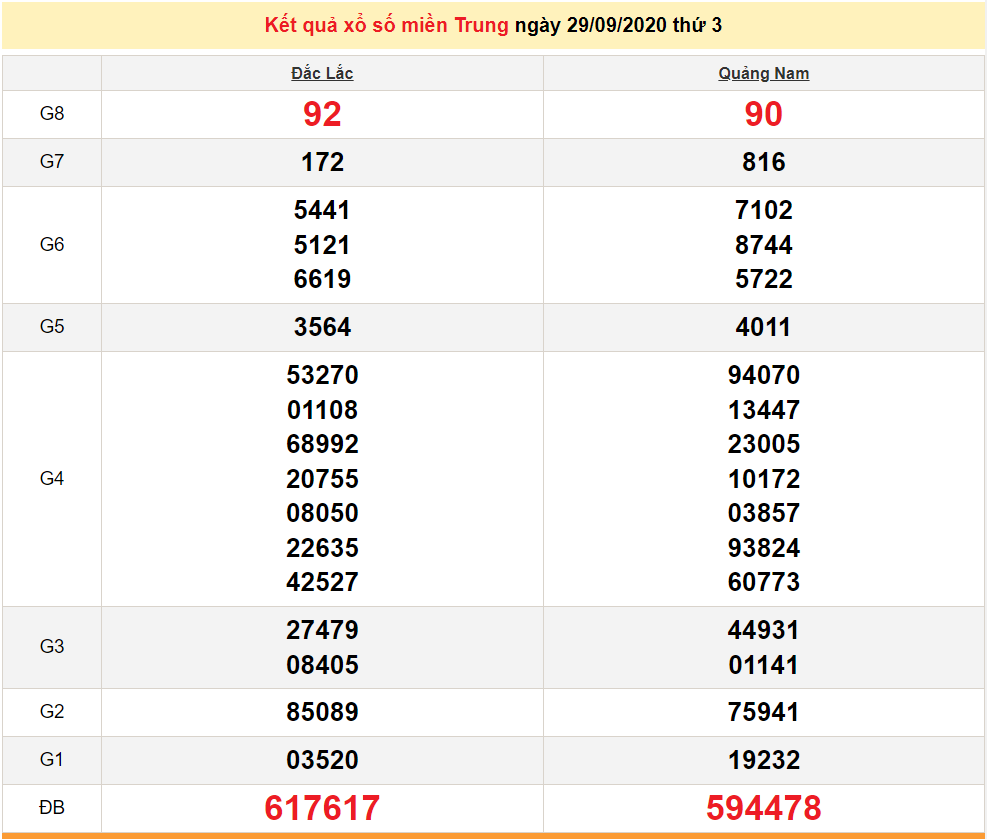The image size is (987, 839).
Task: Click the G4 row label
Action: tap(52, 478)
